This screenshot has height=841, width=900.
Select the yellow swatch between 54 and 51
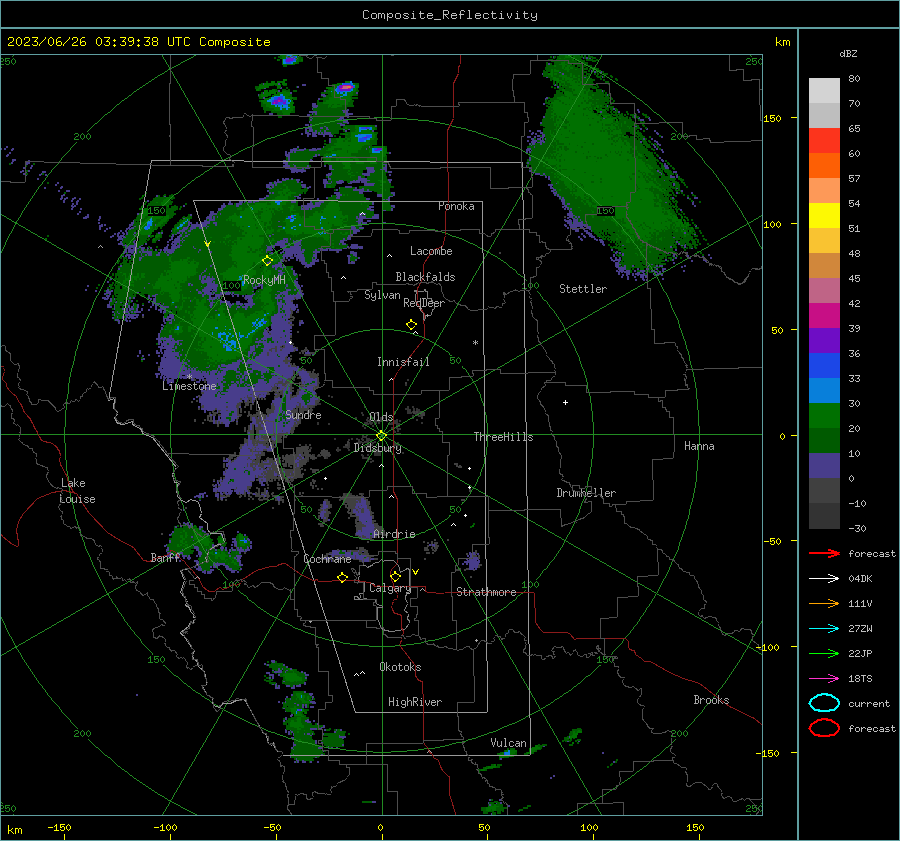click(x=824, y=215)
